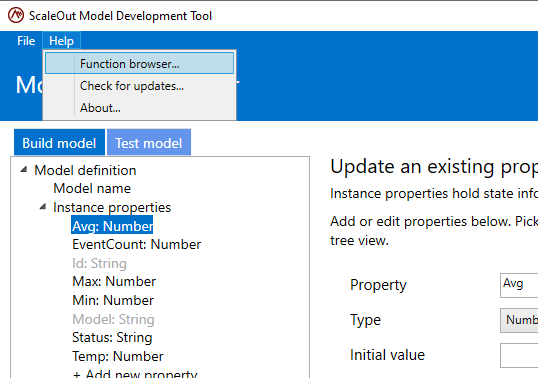
Task: Switch to the Build model tab
Action: [59, 143]
